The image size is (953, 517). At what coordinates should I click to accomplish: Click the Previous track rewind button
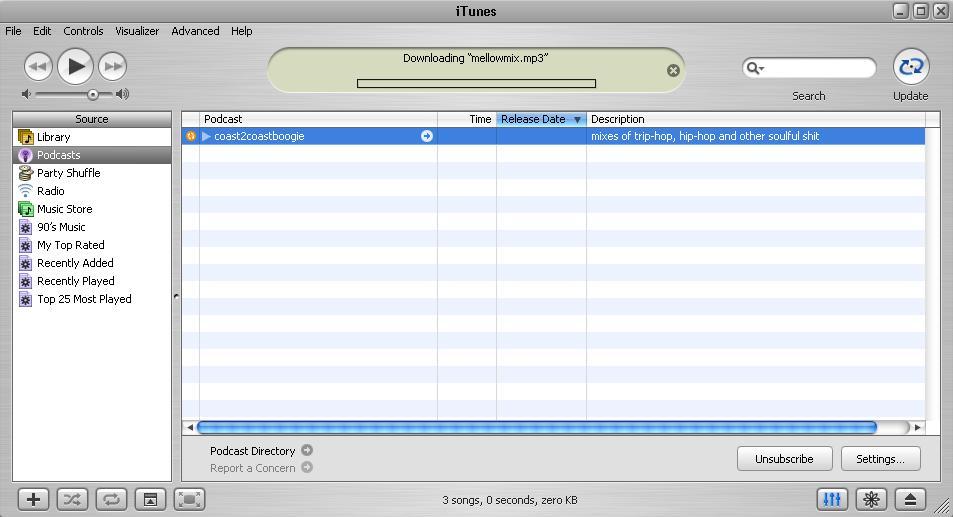38,66
